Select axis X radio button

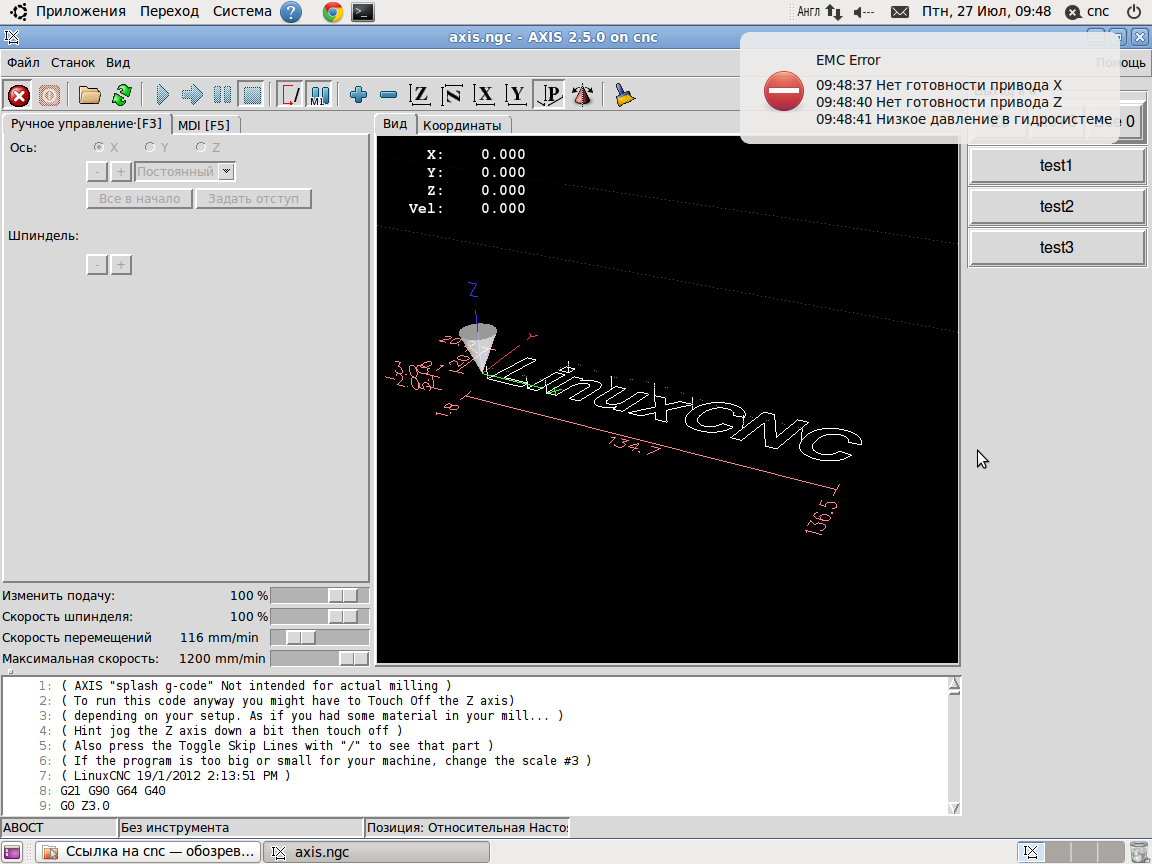98,147
